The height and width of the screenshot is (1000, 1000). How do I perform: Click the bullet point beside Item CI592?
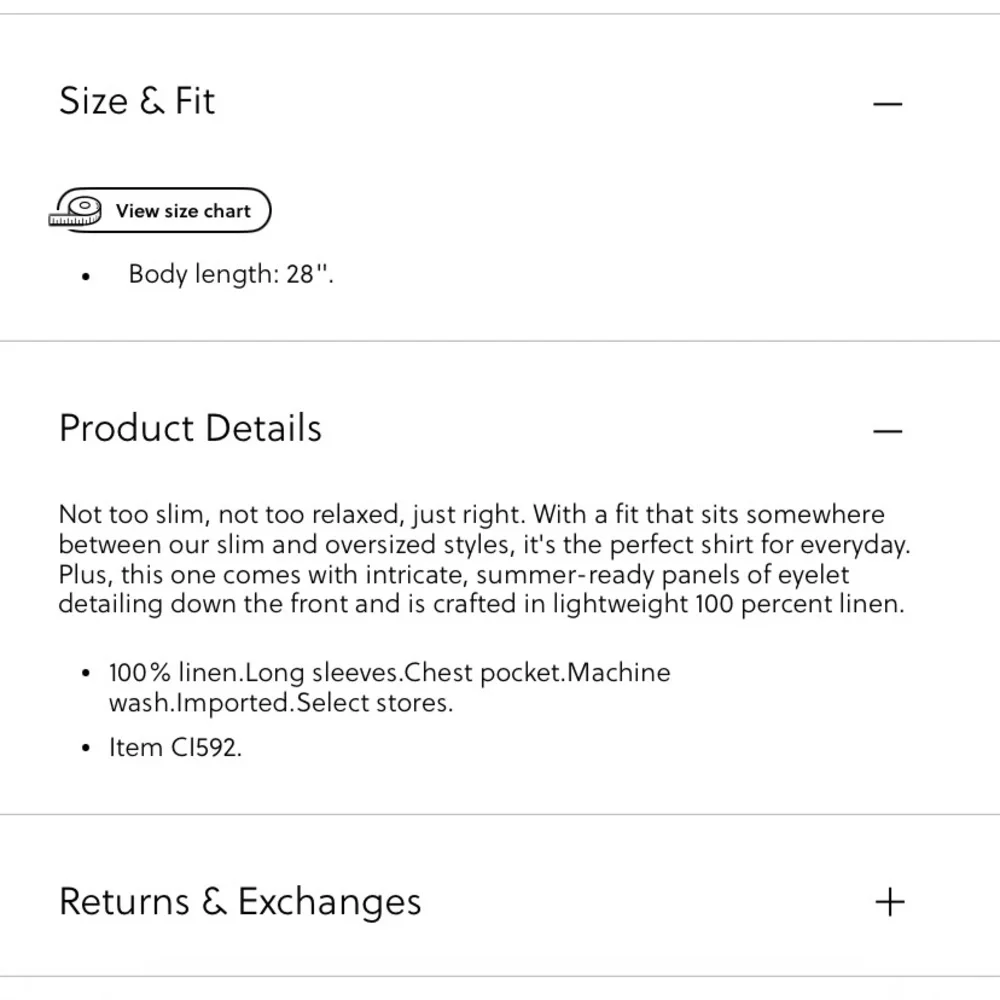pos(86,748)
